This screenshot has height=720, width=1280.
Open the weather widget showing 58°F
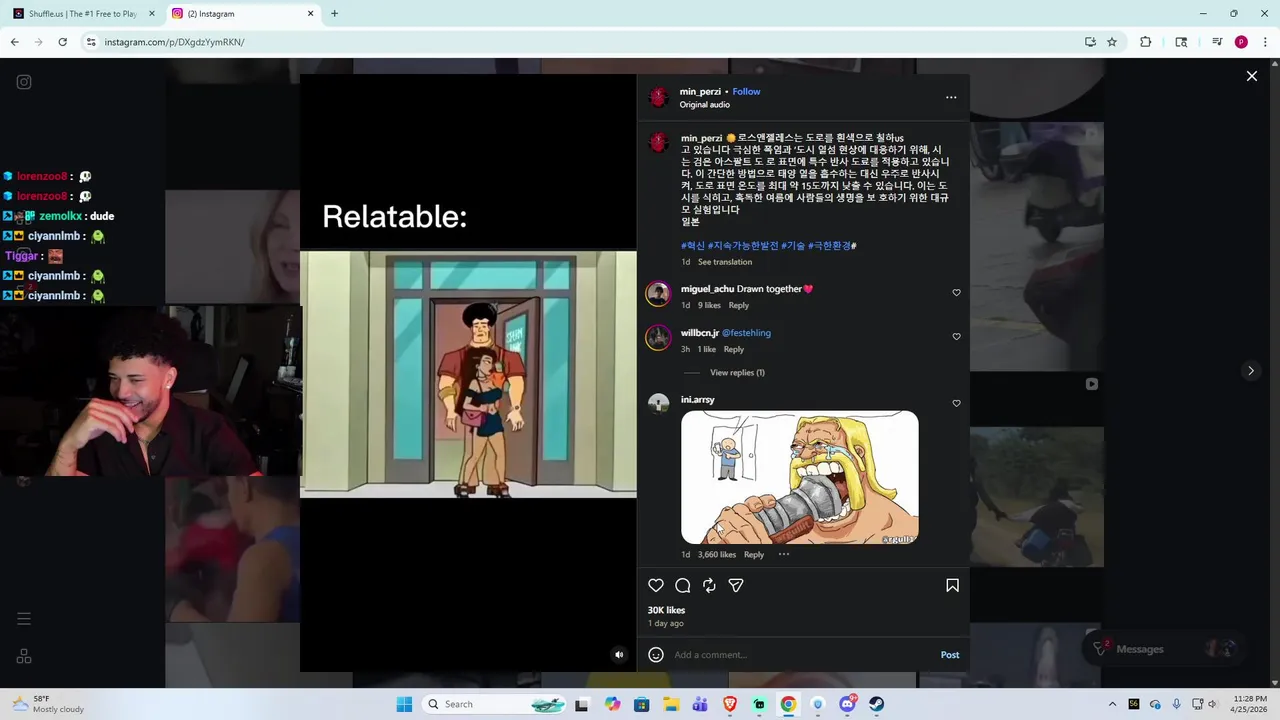48,704
